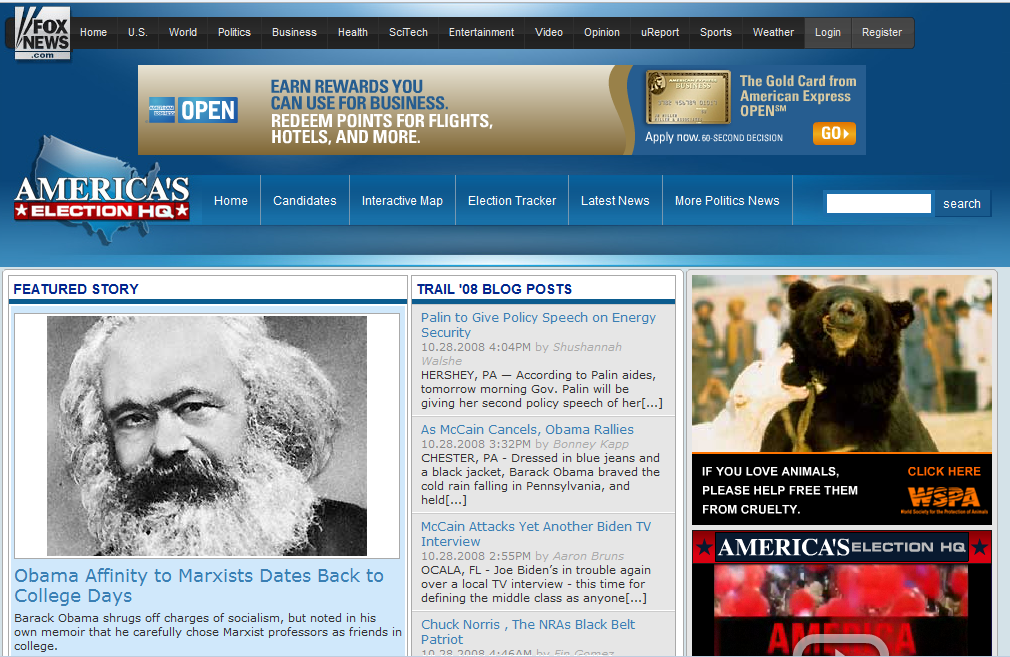
Task: Open 'Chuck Norris, The NRAs Black Belt' post
Action: (x=528, y=632)
